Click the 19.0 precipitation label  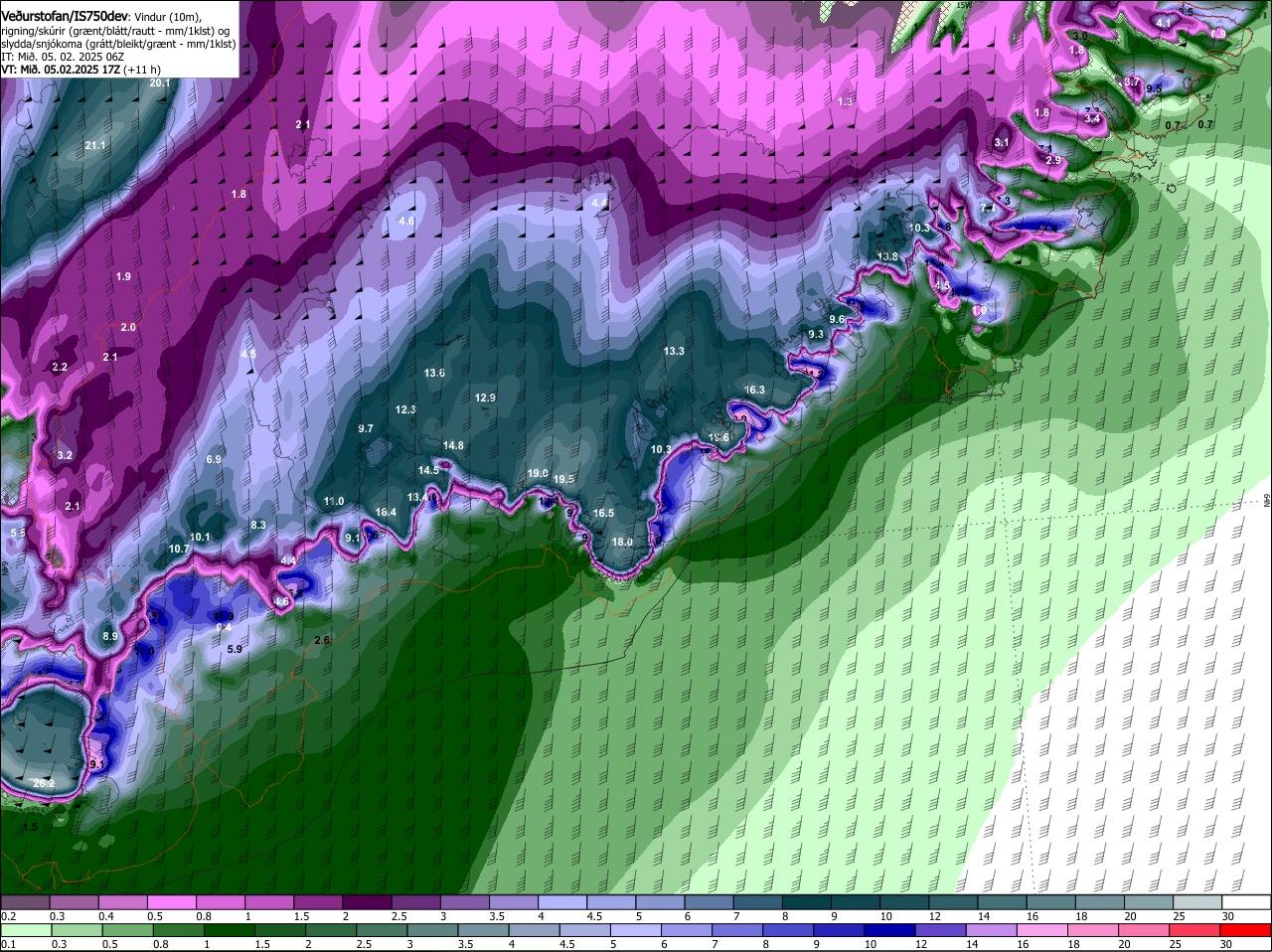click(538, 473)
